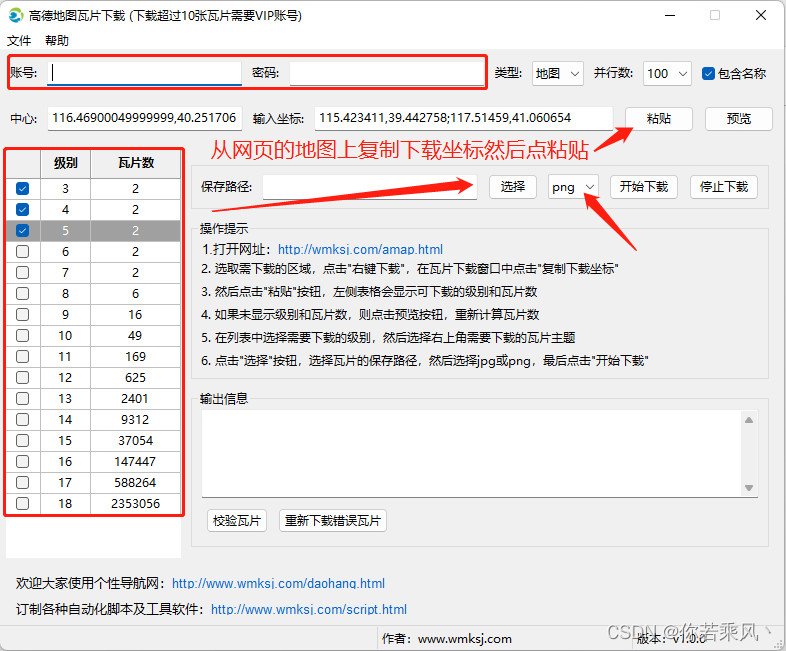Viewport: 786px width, 651px height.
Task: Close the 高德地图瓦片下载 window
Action: (x=760, y=16)
